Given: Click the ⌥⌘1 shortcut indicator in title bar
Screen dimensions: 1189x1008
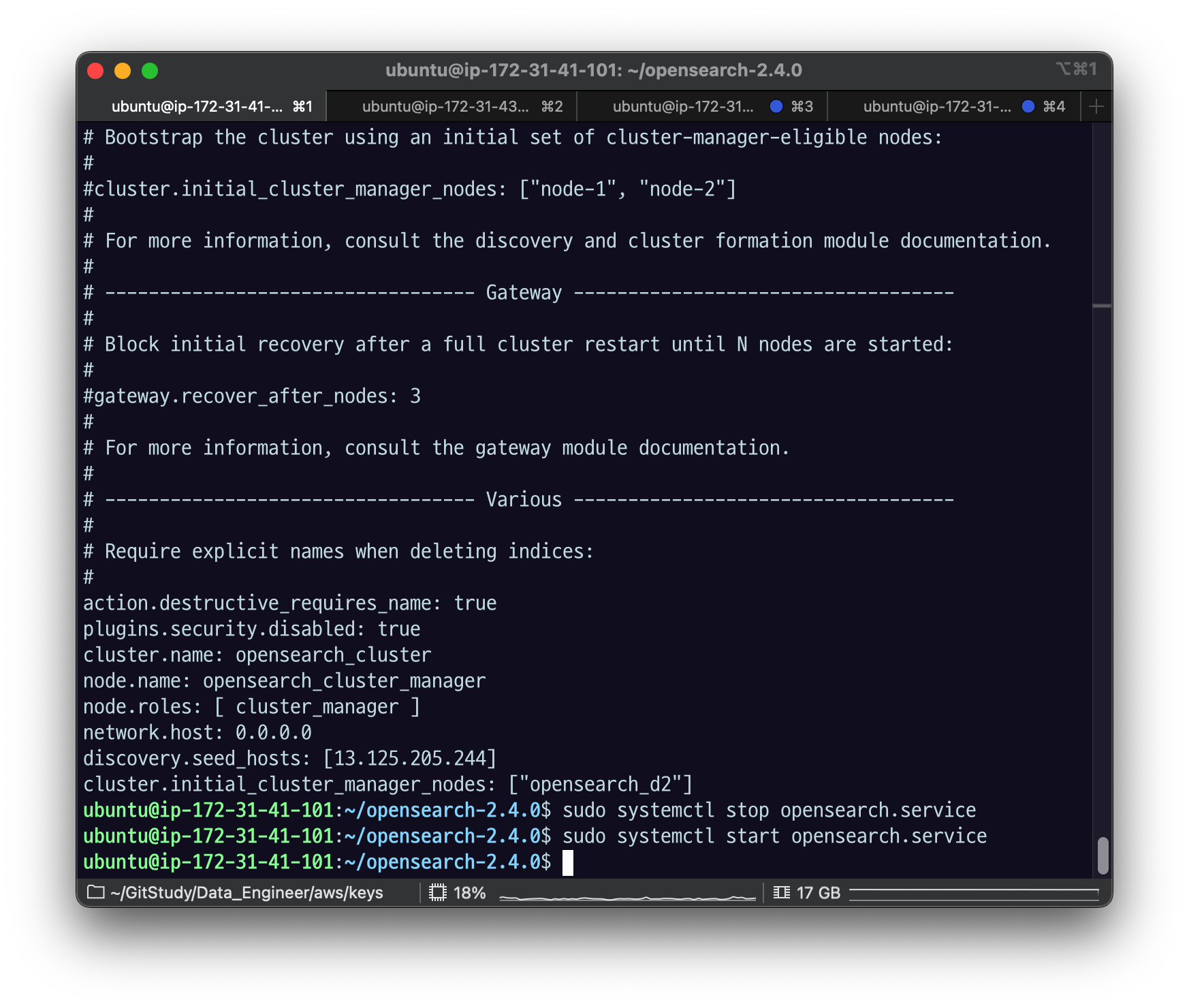Looking at the screenshot, I should [1077, 69].
